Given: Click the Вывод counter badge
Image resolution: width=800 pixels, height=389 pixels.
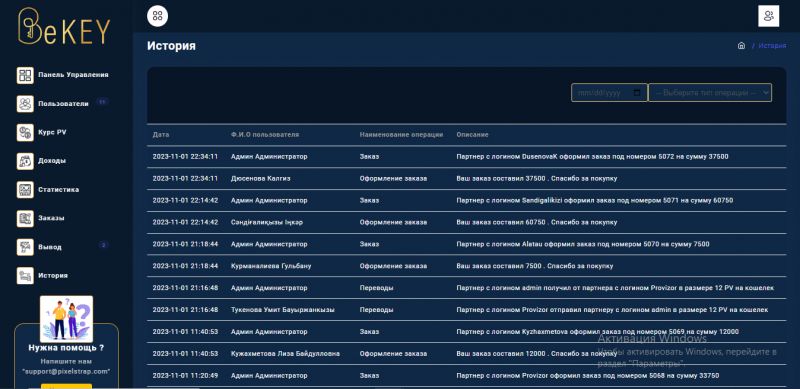Looking at the screenshot, I should point(103,245).
